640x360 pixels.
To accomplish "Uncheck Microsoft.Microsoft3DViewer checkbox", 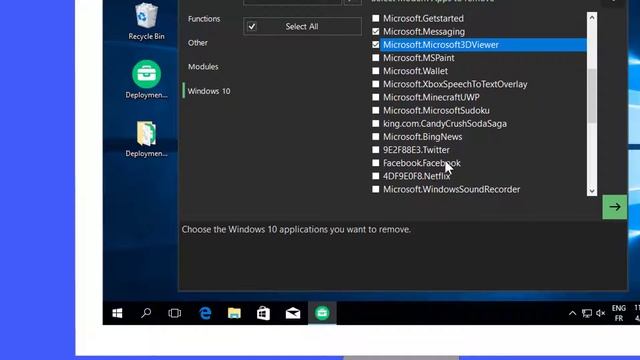I will coord(376,44).
